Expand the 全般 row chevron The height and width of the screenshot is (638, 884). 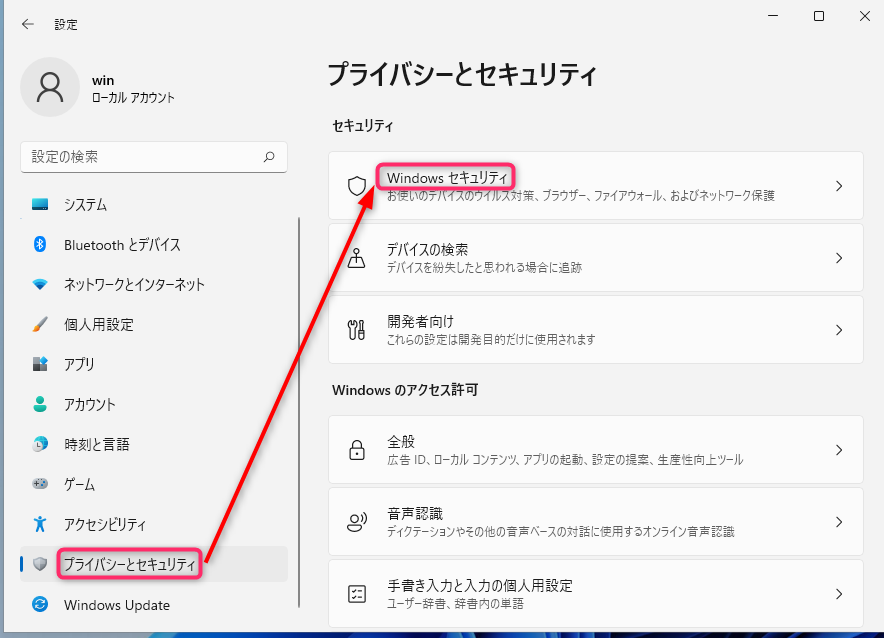[x=839, y=450]
